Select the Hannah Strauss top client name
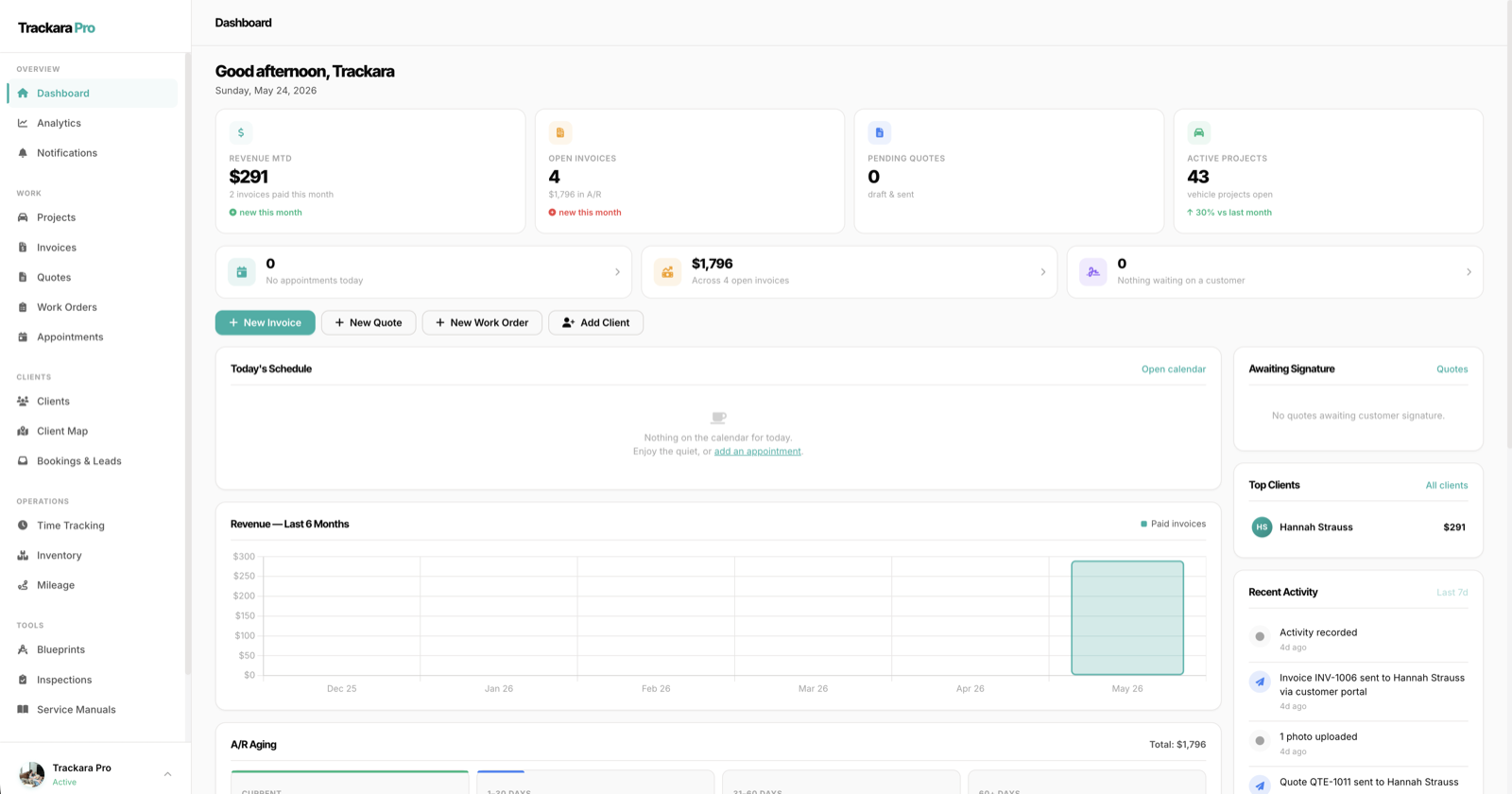Screen dimensions: 1512x794 click(x=1316, y=527)
